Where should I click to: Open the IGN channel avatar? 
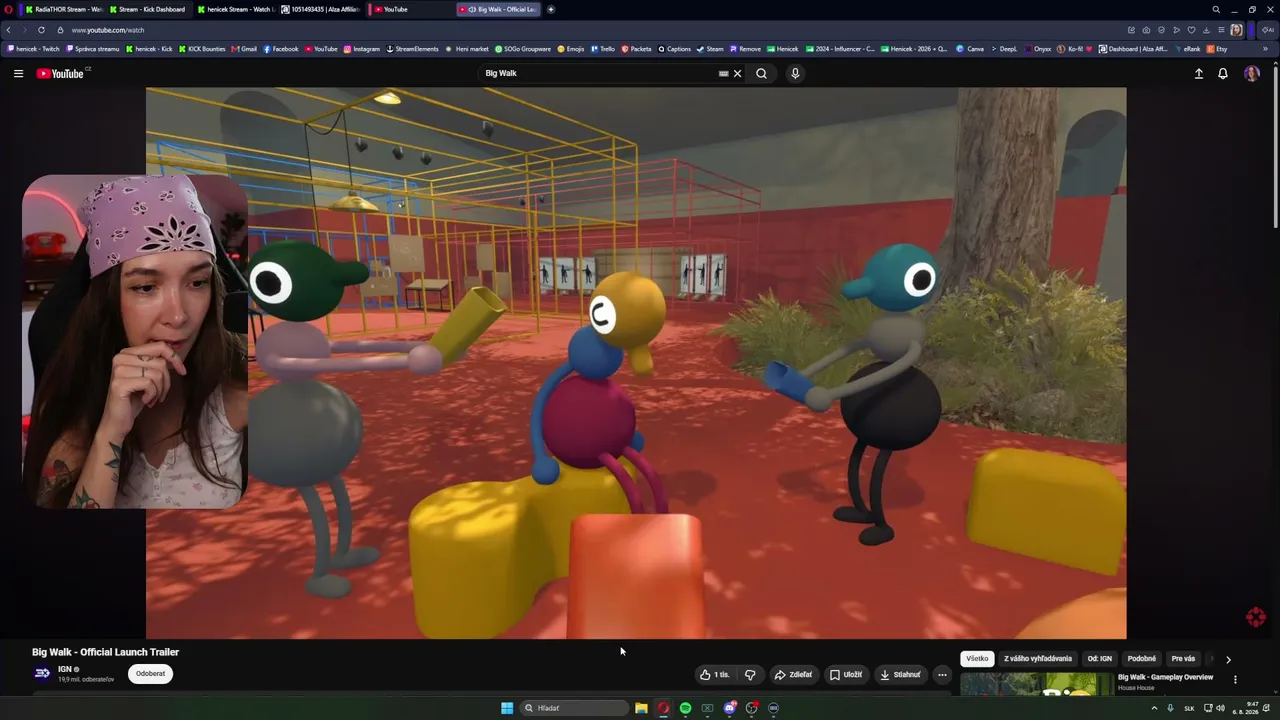pyautogui.click(x=42, y=674)
